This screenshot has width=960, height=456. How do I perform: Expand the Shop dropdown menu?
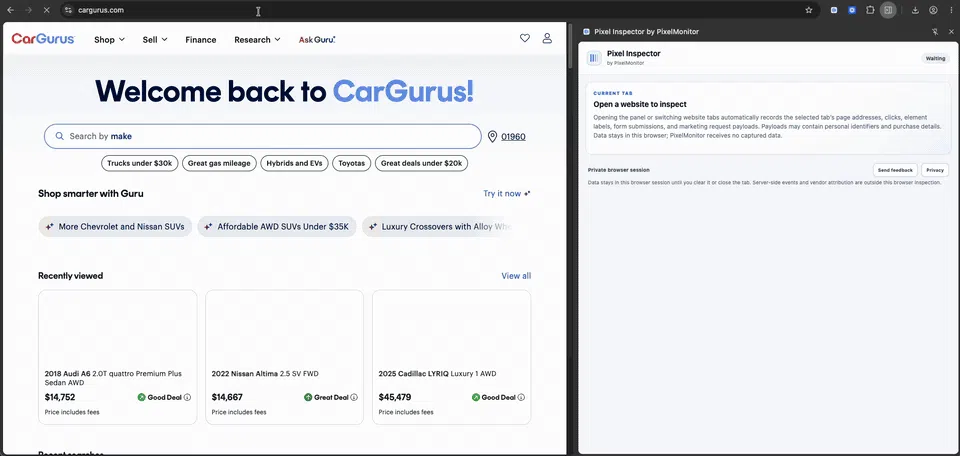click(109, 39)
